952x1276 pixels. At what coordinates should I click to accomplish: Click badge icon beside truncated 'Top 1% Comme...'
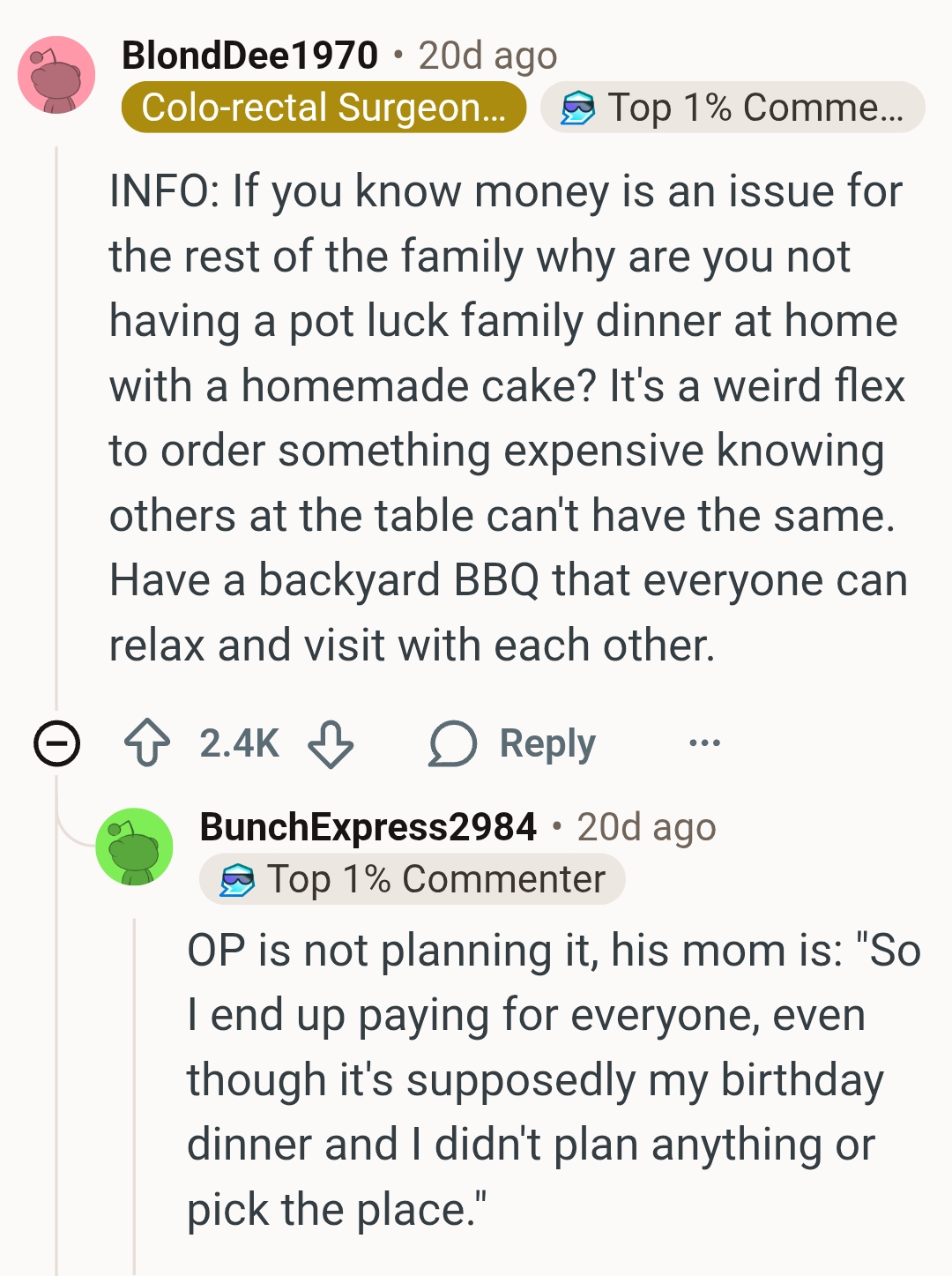tap(578, 108)
